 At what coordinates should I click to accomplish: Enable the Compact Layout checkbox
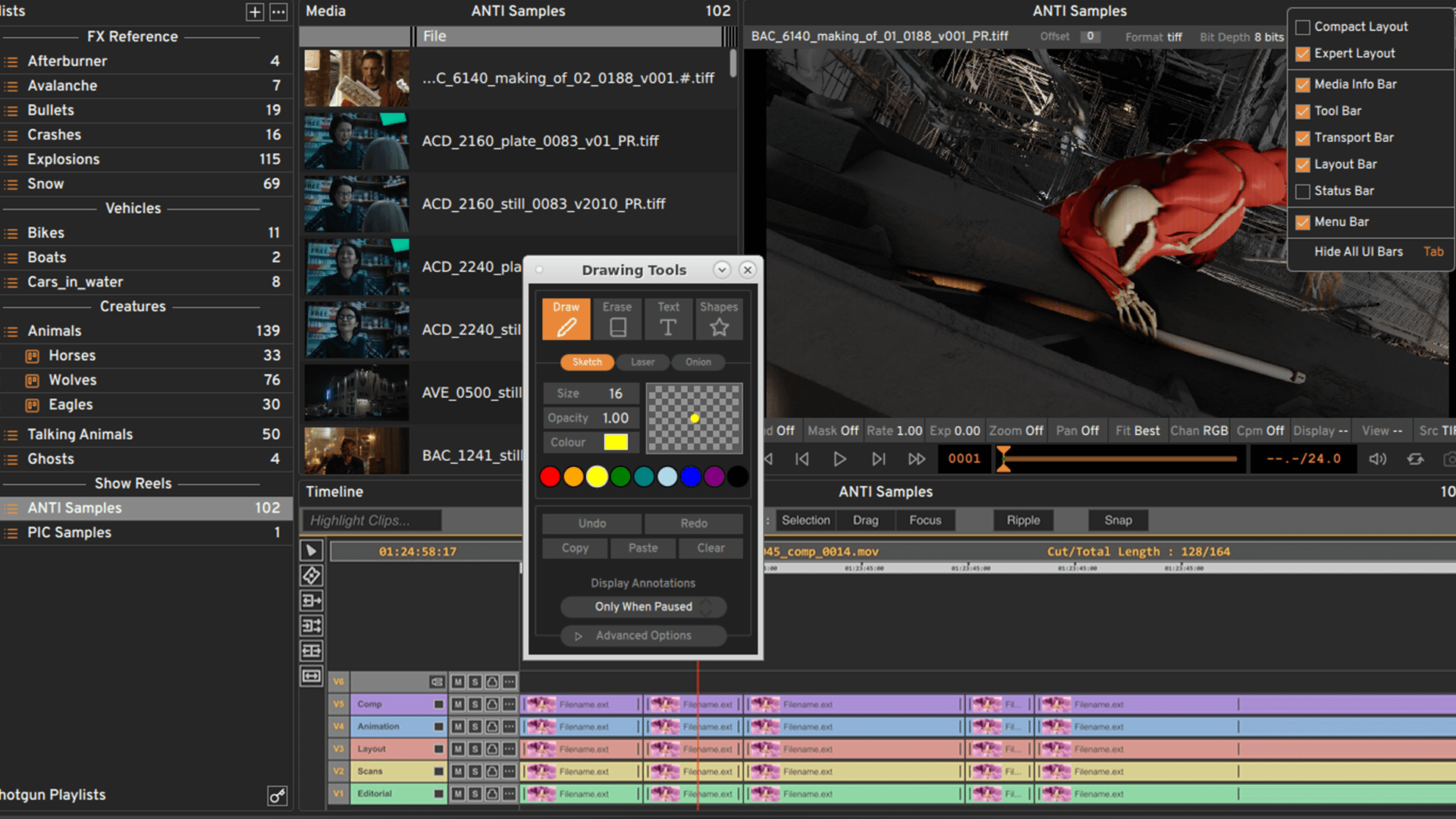tap(1303, 27)
